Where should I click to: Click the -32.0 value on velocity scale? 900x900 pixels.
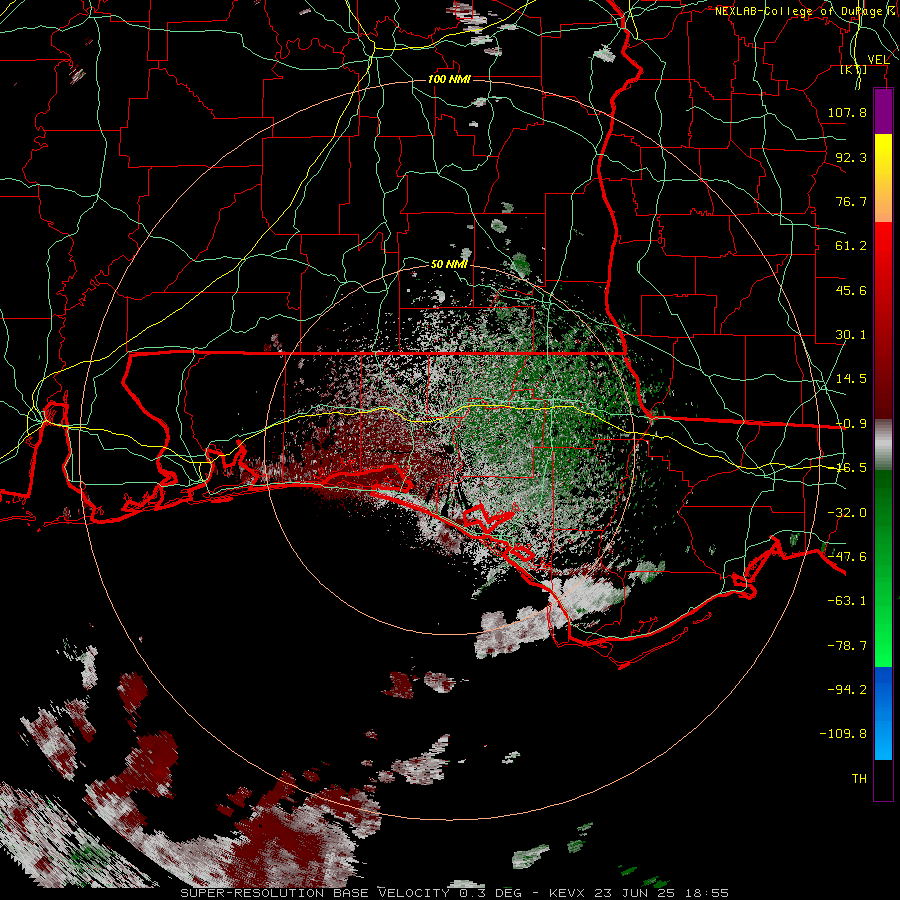[x=847, y=513]
